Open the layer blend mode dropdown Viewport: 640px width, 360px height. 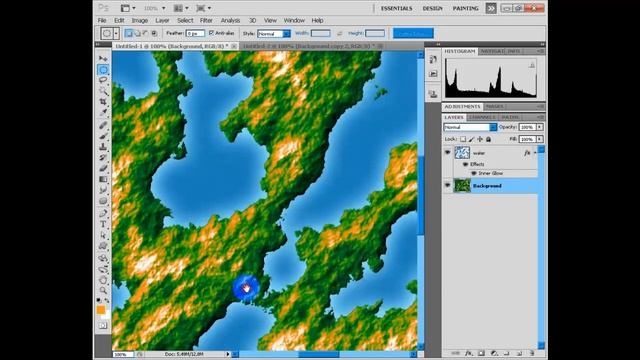pyautogui.click(x=470, y=127)
